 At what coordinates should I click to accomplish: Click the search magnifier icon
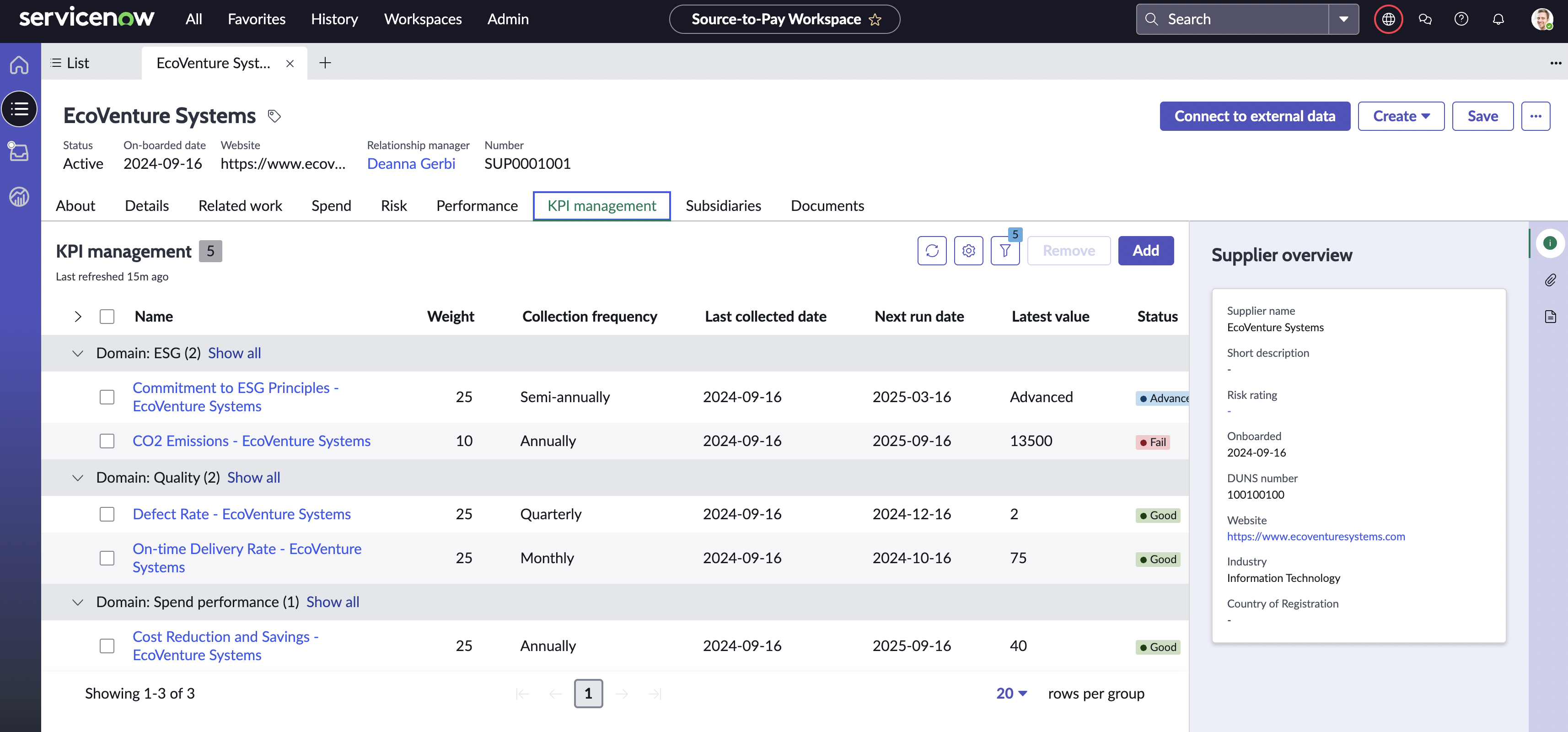tap(1151, 20)
